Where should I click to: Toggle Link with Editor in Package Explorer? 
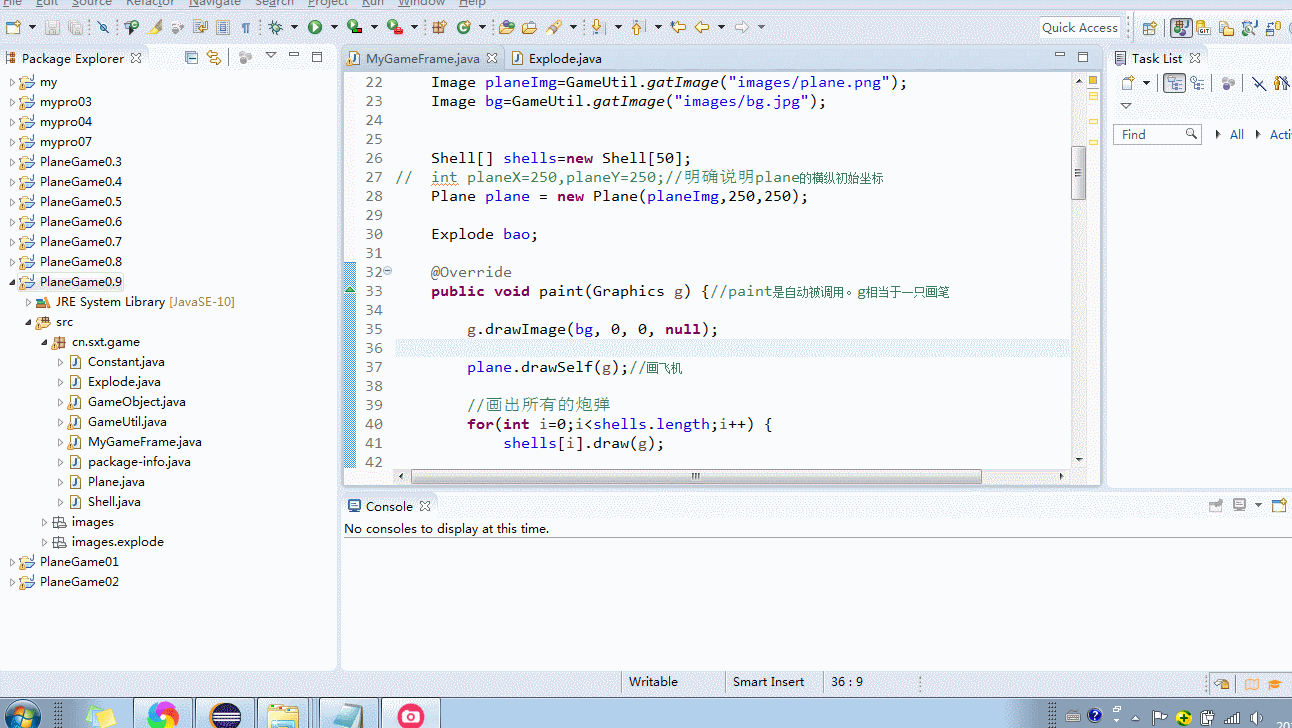click(x=214, y=58)
